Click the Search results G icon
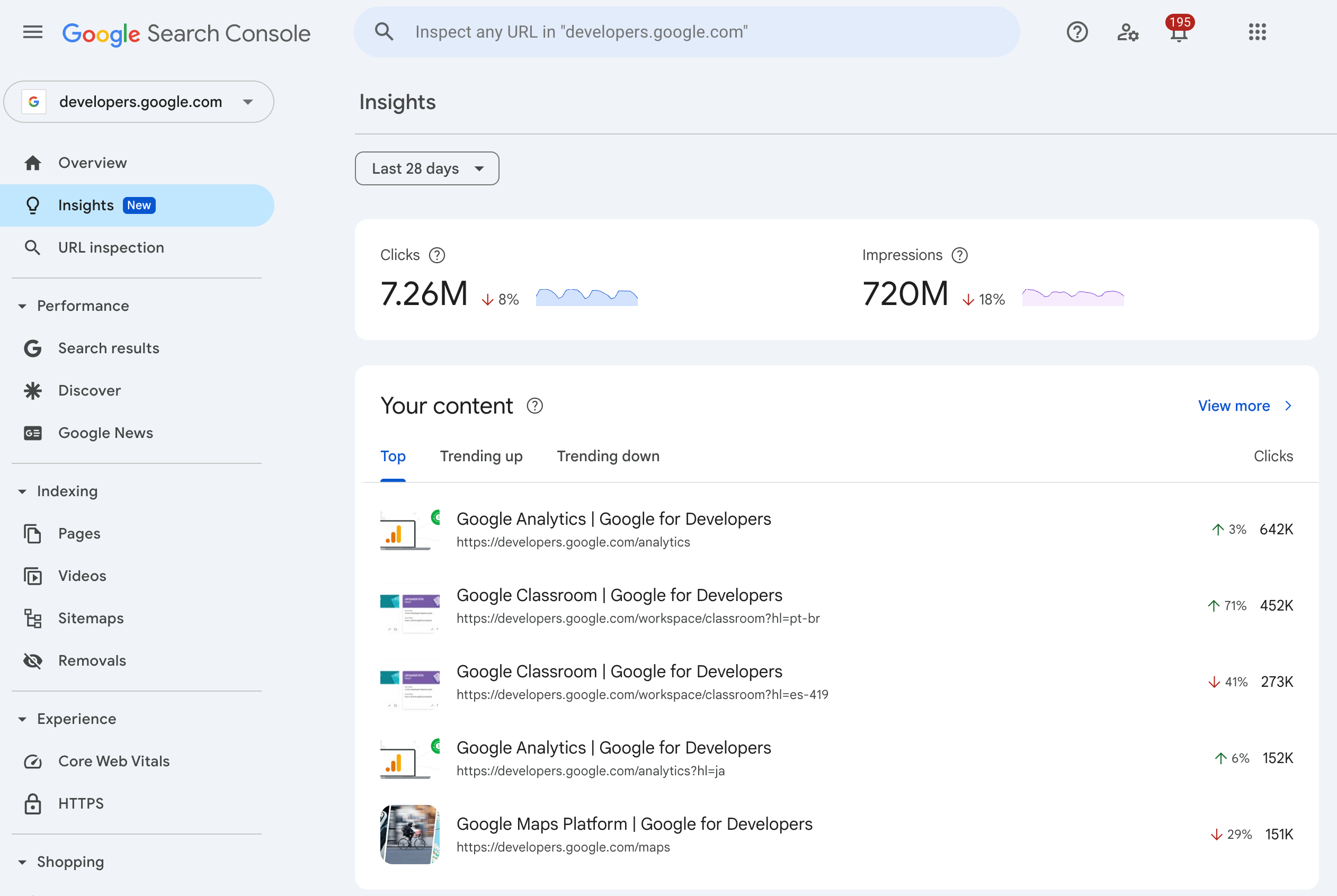This screenshot has width=1337, height=896. click(x=33, y=348)
